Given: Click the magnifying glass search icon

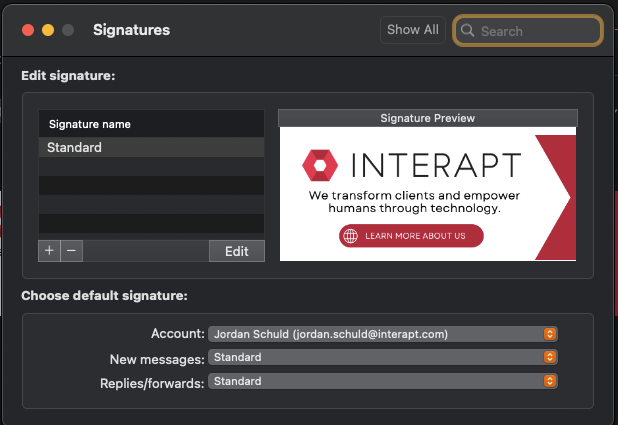Looking at the screenshot, I should coord(467,31).
